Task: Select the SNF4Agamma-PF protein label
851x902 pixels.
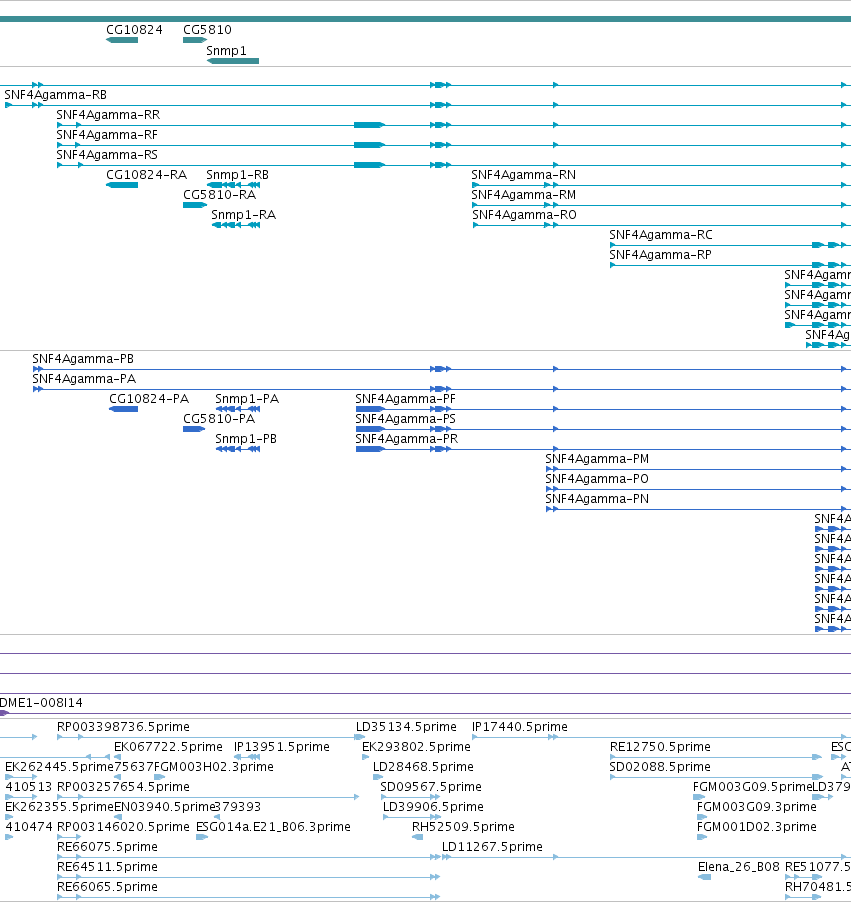Action: pos(406,399)
